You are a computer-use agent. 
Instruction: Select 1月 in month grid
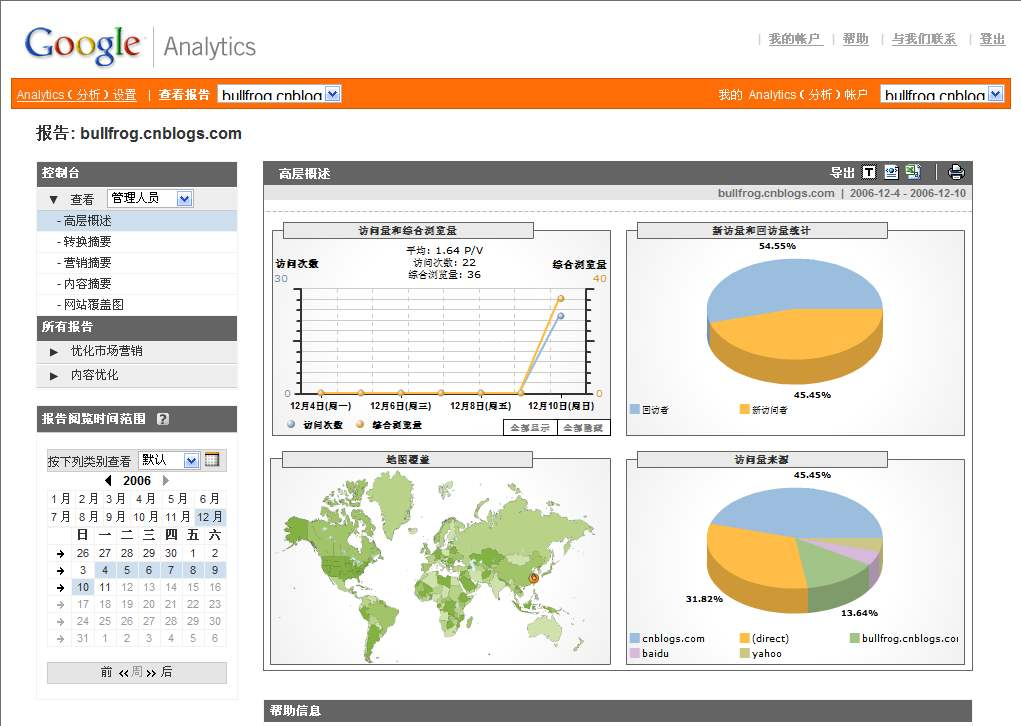61,499
